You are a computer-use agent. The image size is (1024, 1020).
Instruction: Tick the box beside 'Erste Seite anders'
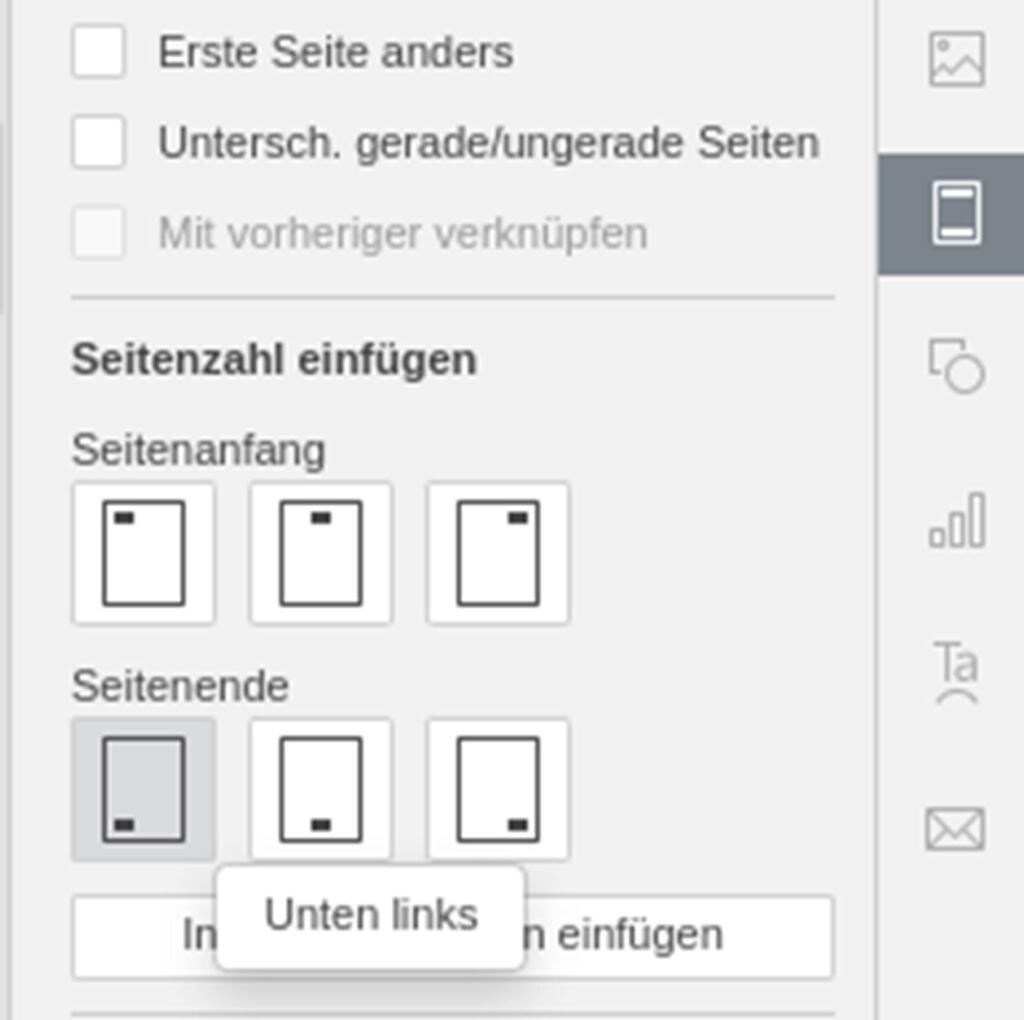[99, 52]
